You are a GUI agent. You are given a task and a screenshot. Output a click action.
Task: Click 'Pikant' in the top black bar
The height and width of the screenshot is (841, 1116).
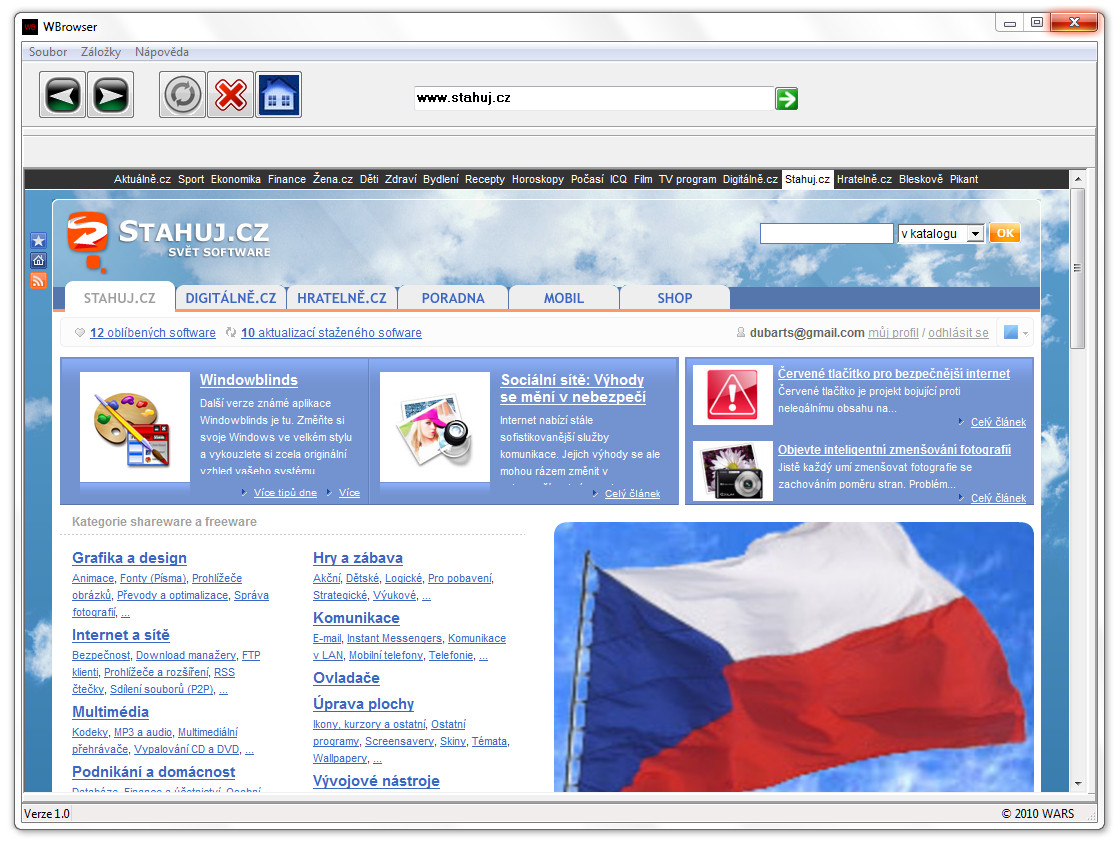[x=964, y=179]
